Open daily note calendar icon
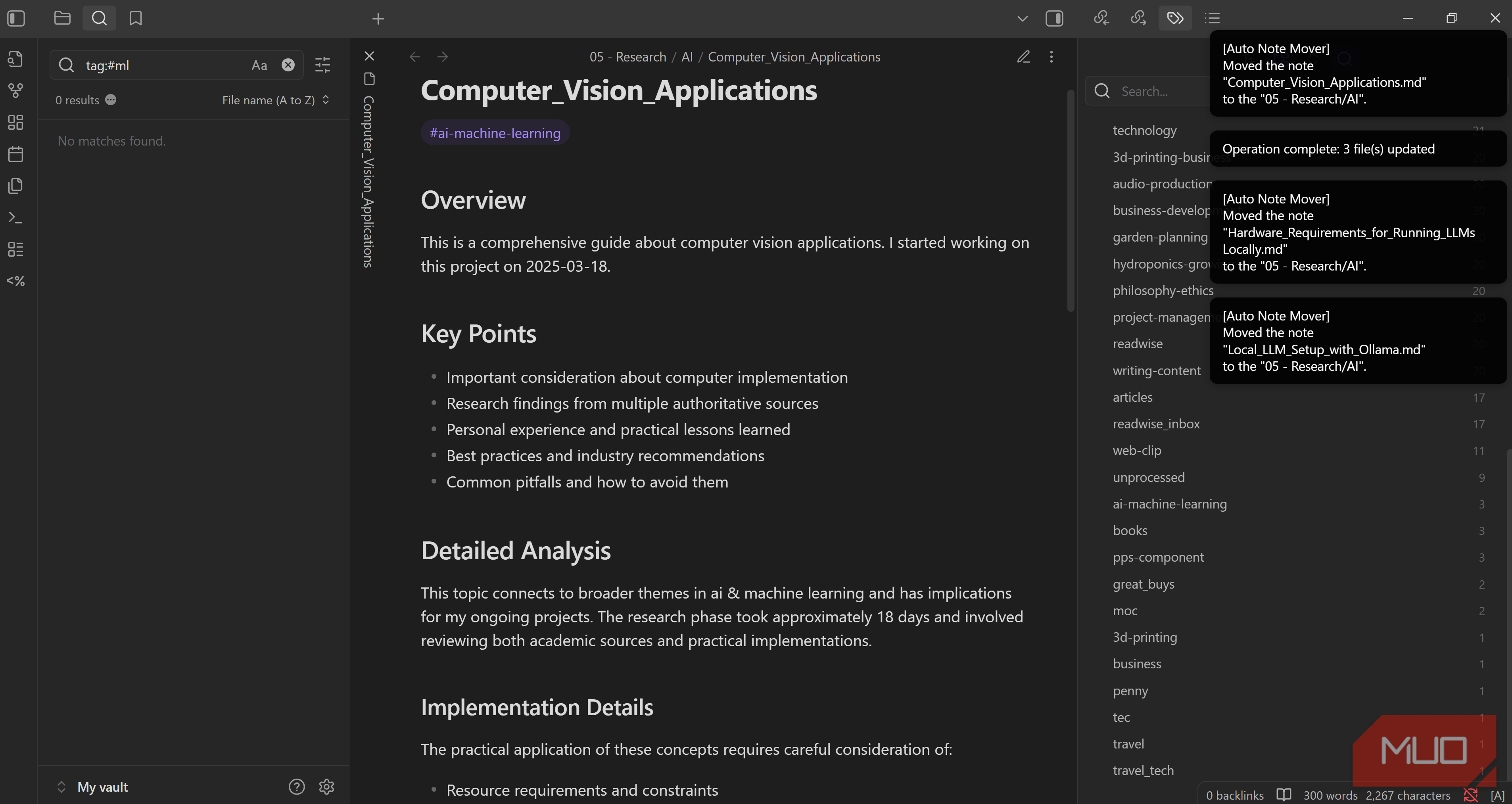Viewport: 1512px width, 804px height. click(x=16, y=154)
